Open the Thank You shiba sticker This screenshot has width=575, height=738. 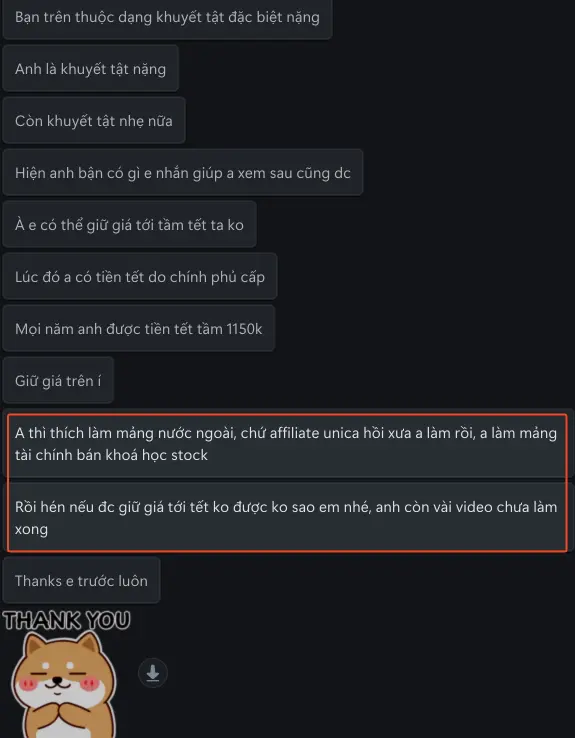click(x=66, y=673)
